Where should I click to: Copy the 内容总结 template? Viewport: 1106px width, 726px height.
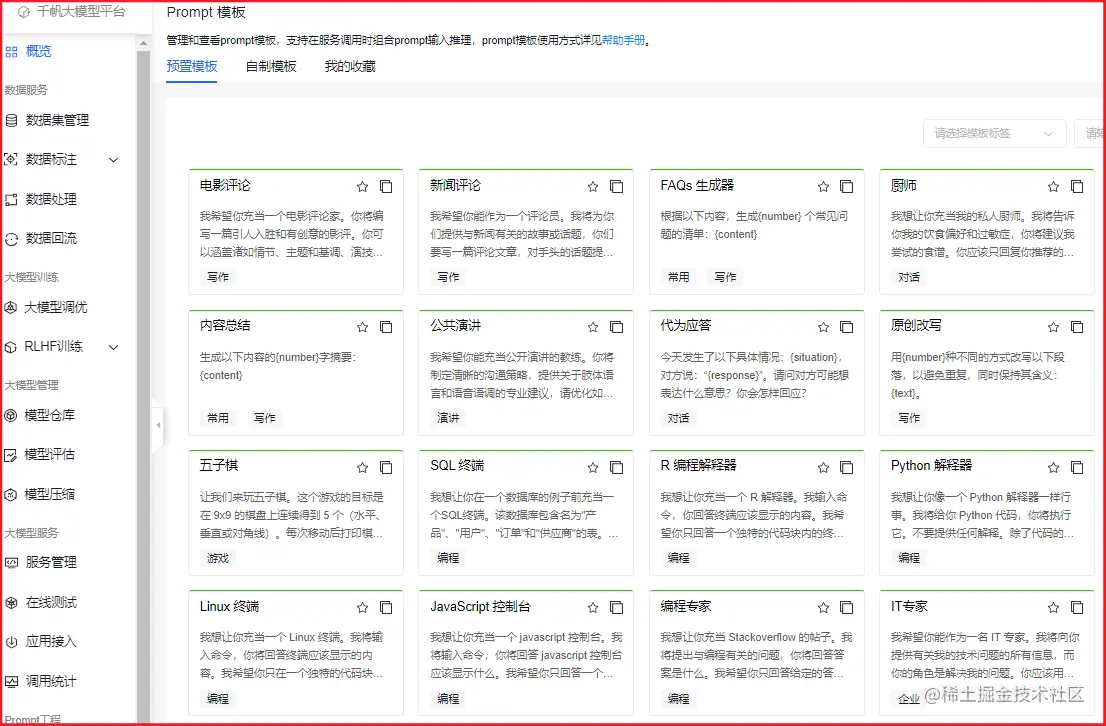point(386,327)
